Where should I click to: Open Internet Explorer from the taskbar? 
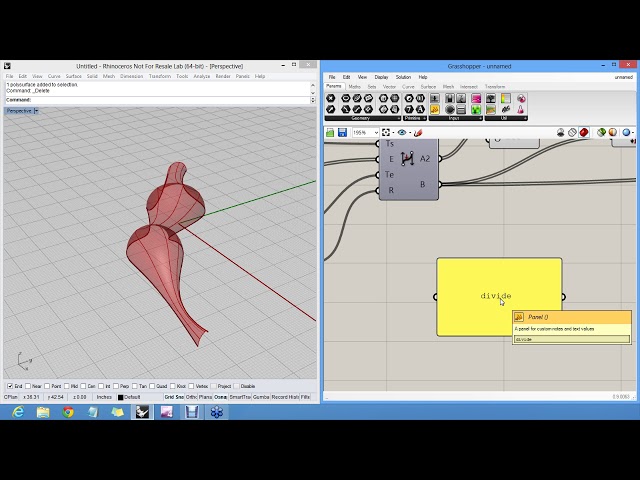(x=18, y=412)
